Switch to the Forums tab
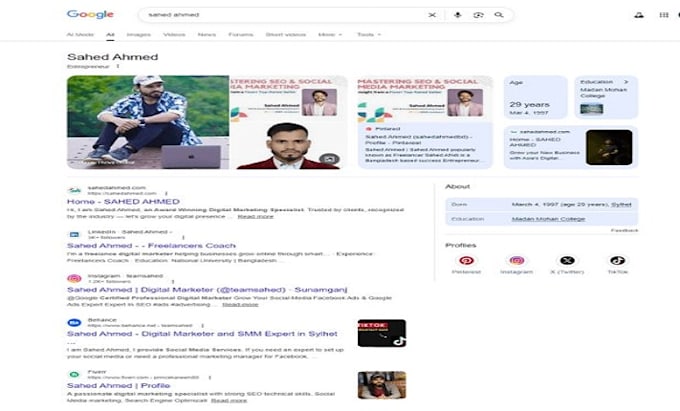Image resolution: width=680 pixels, height=411 pixels. pos(241,34)
